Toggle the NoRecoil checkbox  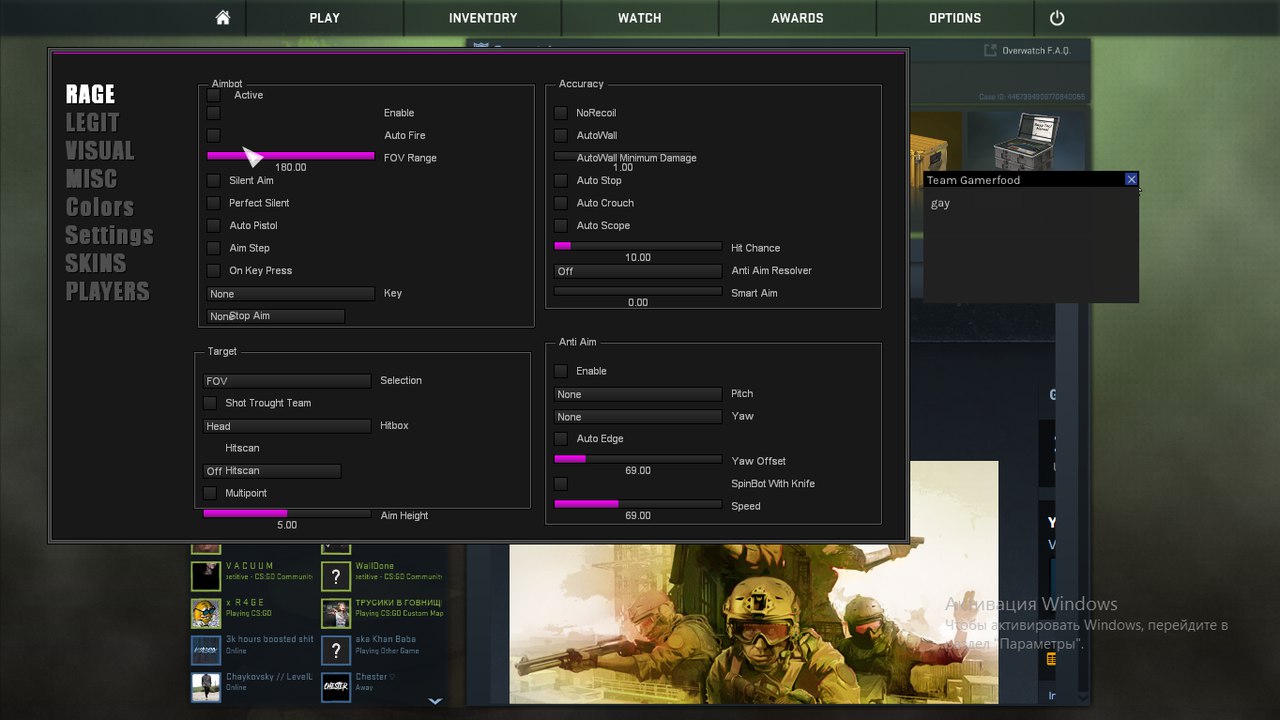tap(561, 113)
